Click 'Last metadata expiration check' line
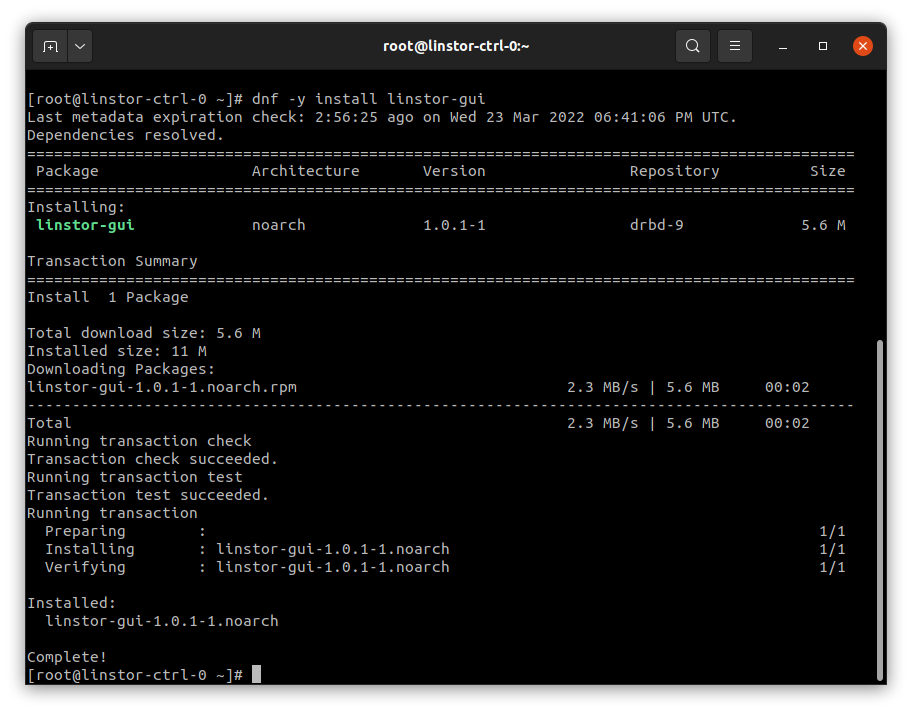 coord(382,117)
